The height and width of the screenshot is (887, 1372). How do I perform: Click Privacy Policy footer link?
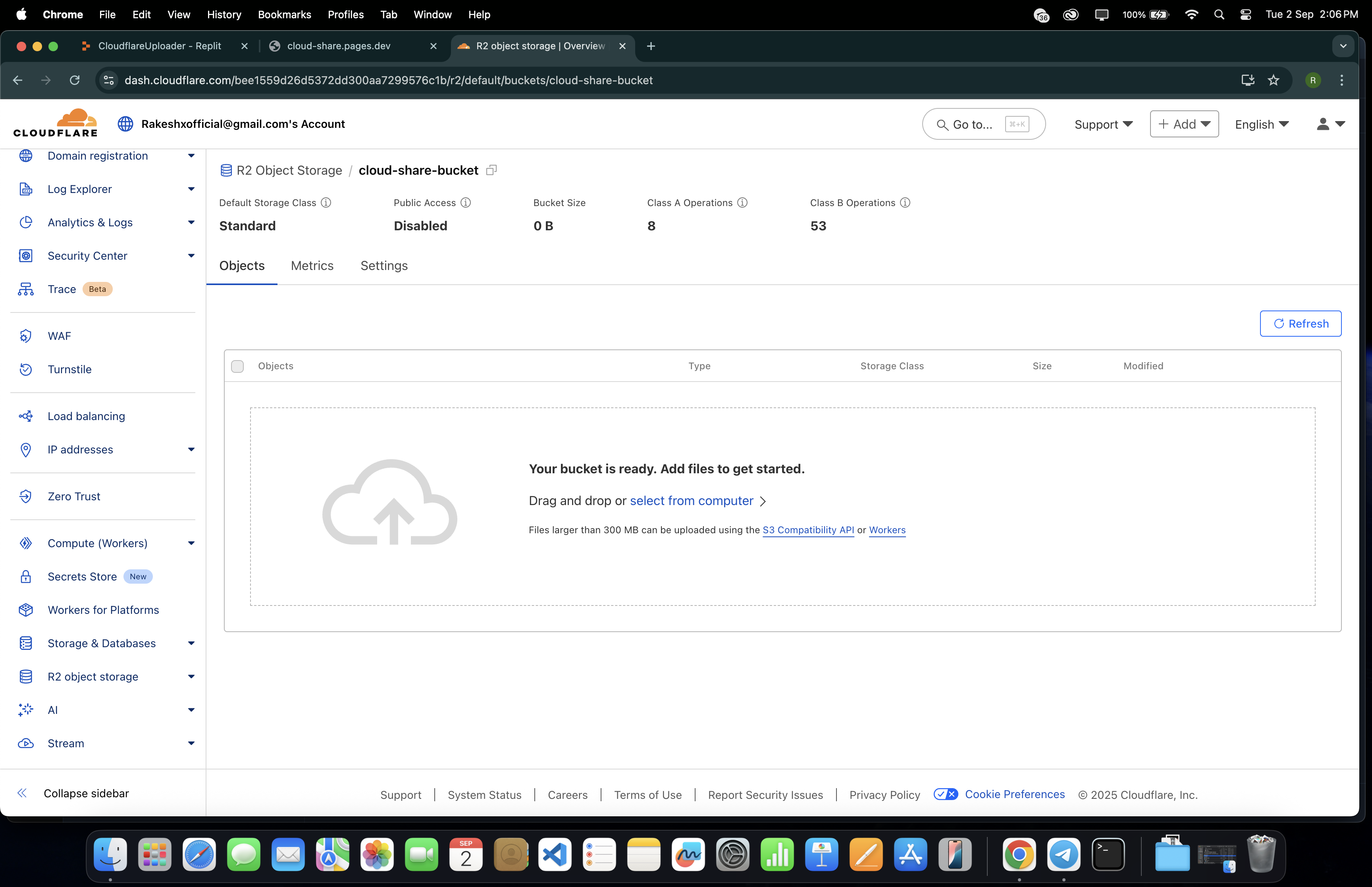pyautogui.click(x=884, y=795)
